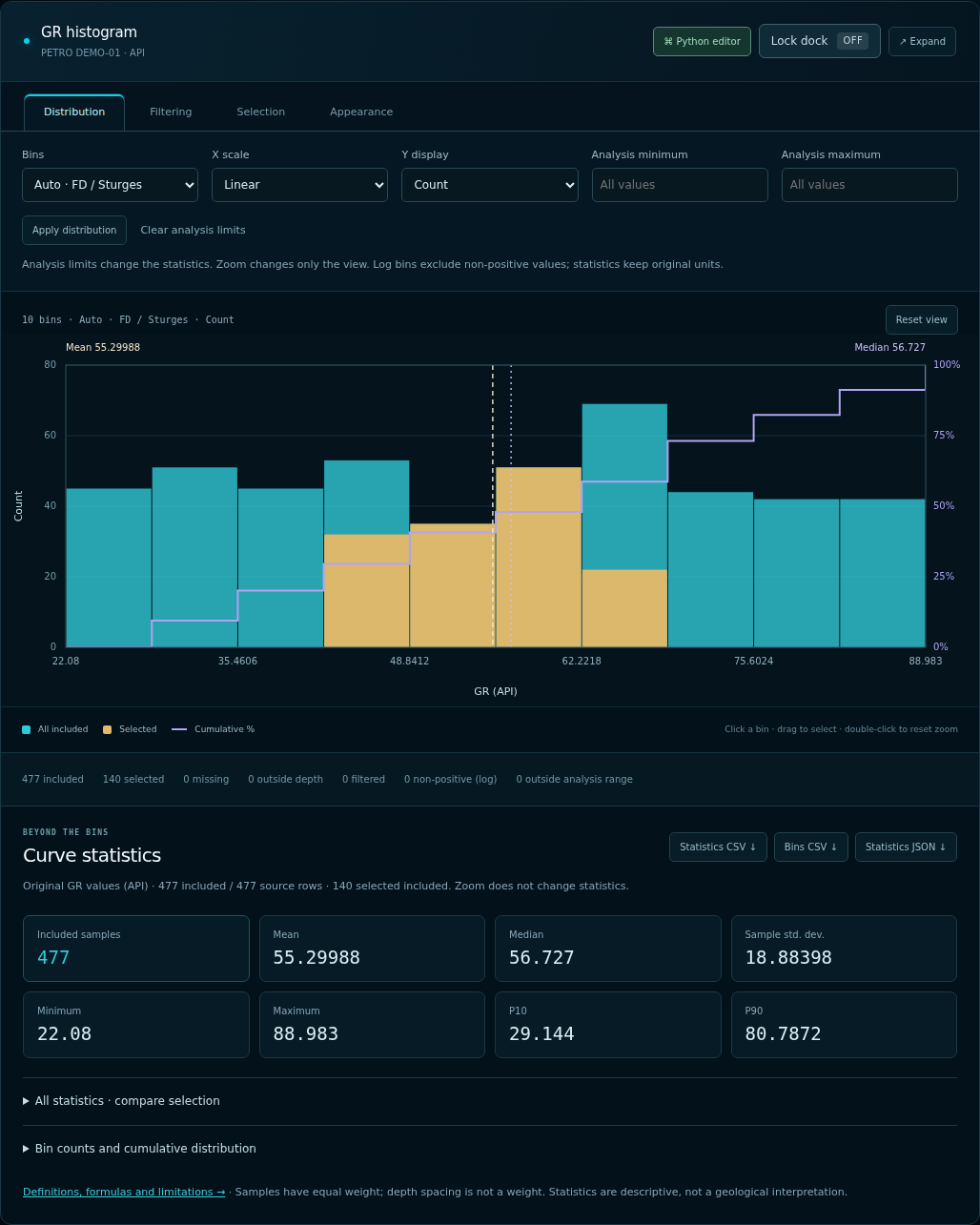This screenshot has height=1225, width=980.
Task: Open the Y display dropdown
Action: pyautogui.click(x=490, y=185)
